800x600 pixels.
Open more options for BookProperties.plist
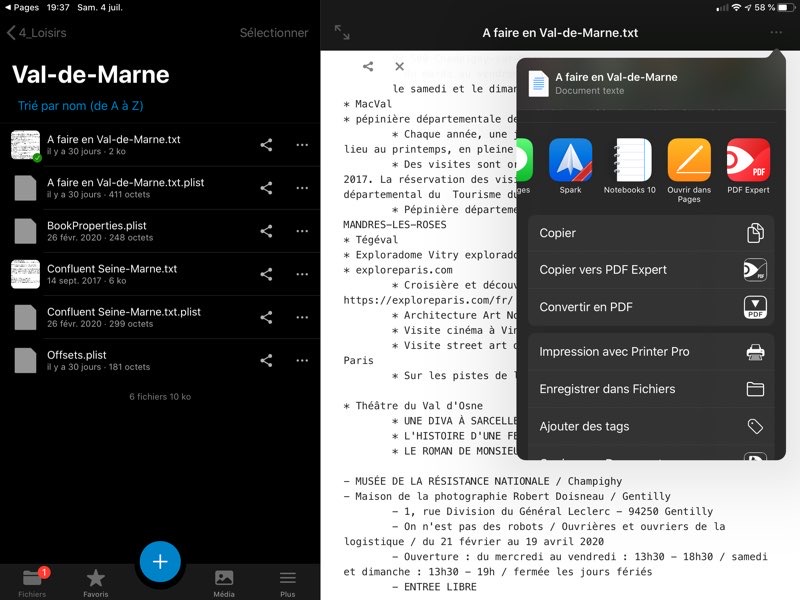pyautogui.click(x=302, y=231)
